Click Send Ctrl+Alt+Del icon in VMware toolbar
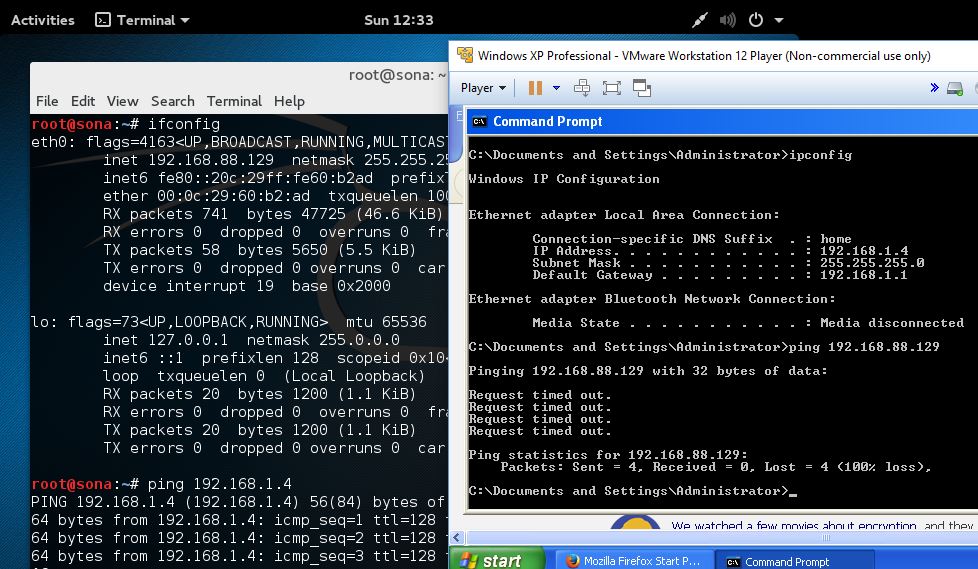The image size is (978, 569). [582, 88]
